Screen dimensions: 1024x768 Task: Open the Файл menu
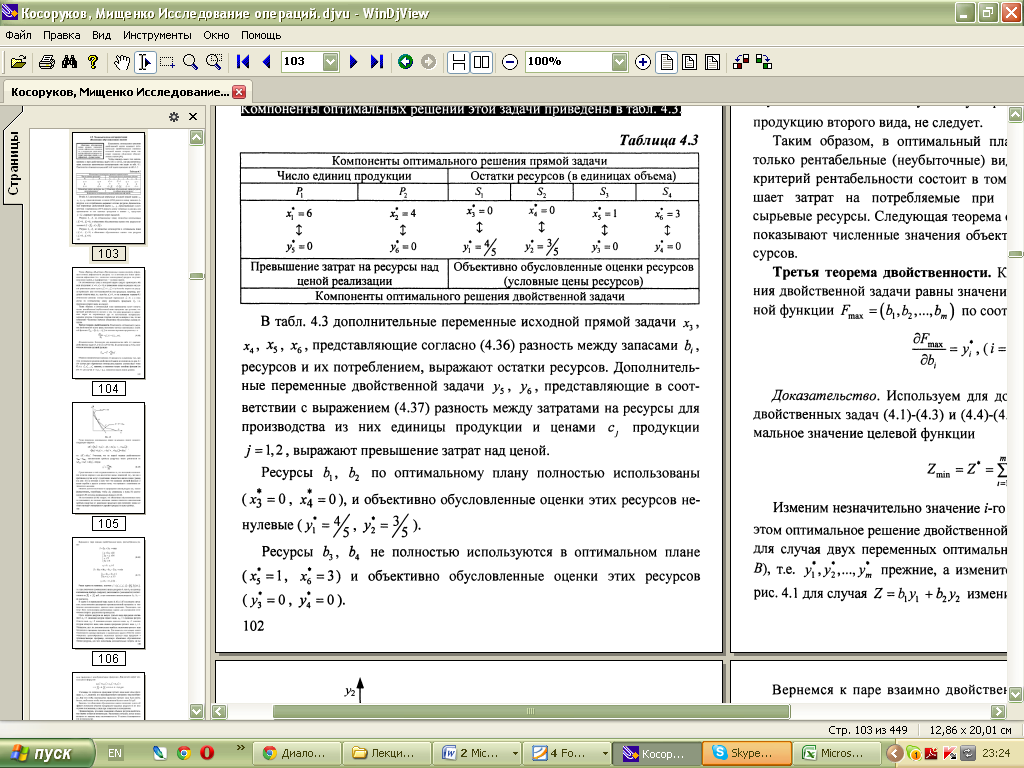[x=18, y=35]
